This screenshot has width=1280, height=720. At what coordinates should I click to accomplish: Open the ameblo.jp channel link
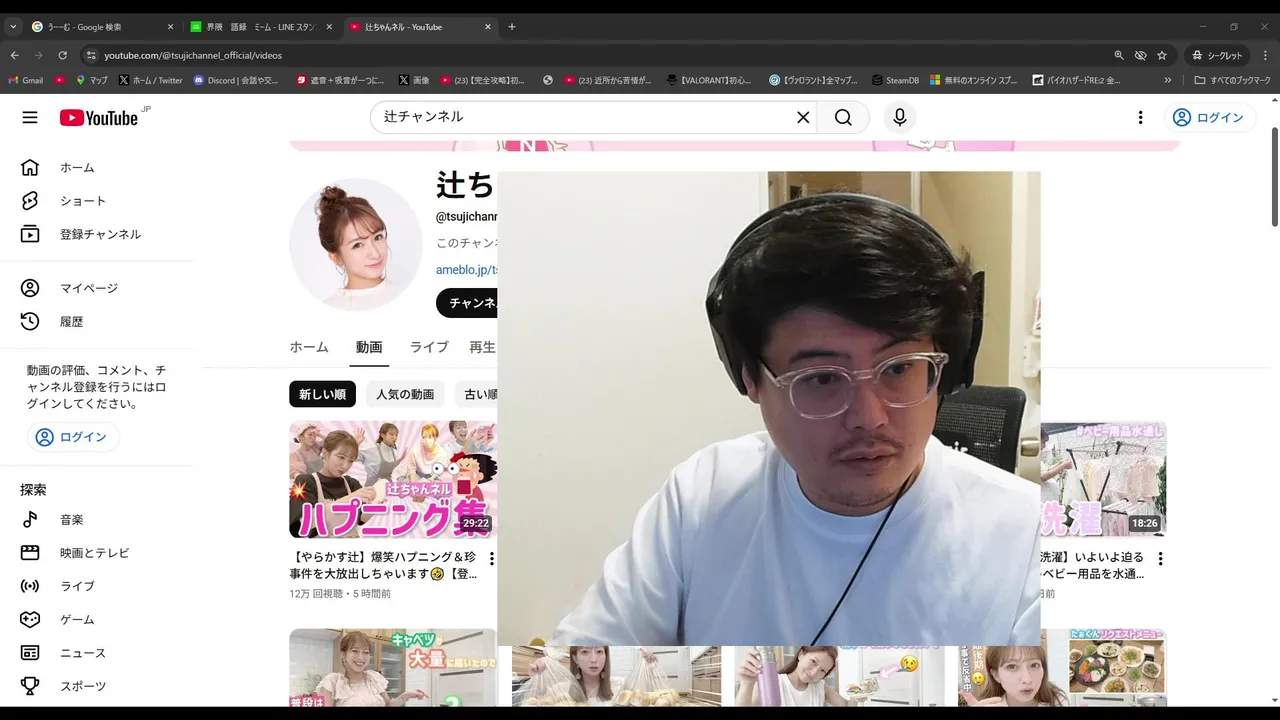coord(467,270)
